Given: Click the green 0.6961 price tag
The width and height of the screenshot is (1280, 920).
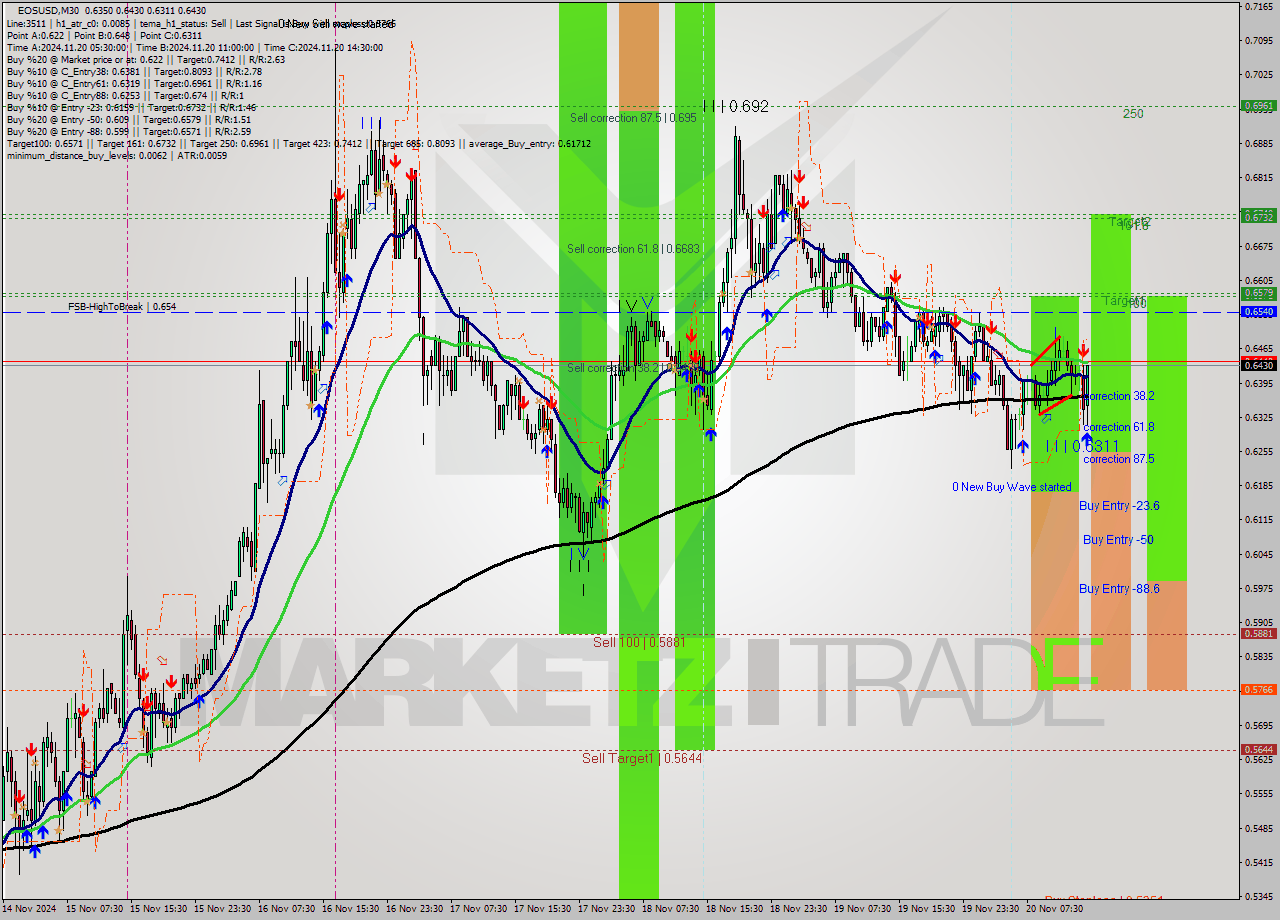Looking at the screenshot, I should [1258, 105].
